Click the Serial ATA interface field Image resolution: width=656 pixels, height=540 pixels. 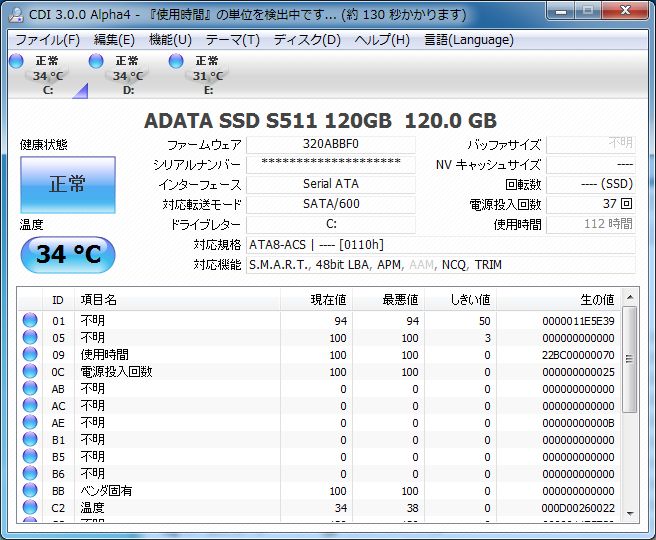pos(331,184)
